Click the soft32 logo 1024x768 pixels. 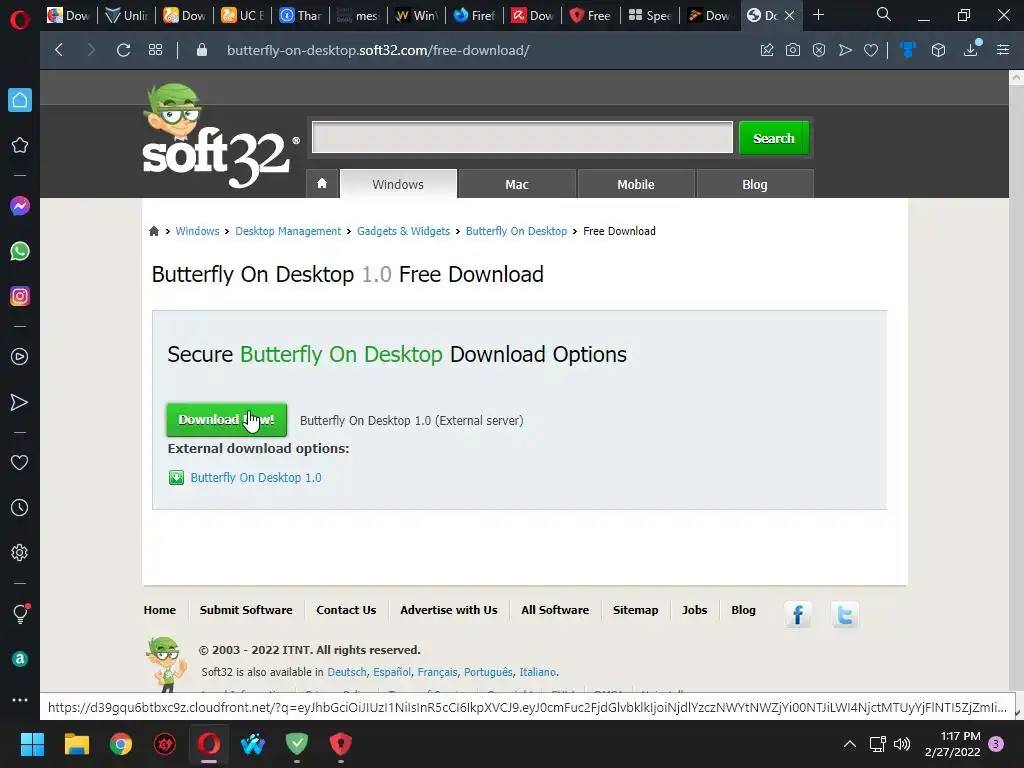tap(219, 136)
